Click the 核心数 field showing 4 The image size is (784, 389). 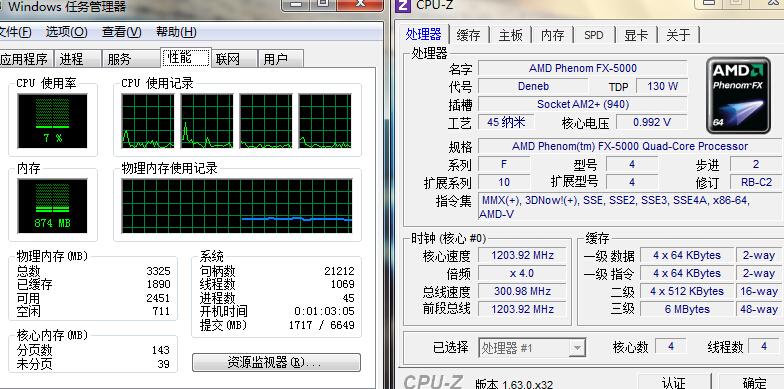[670, 346]
